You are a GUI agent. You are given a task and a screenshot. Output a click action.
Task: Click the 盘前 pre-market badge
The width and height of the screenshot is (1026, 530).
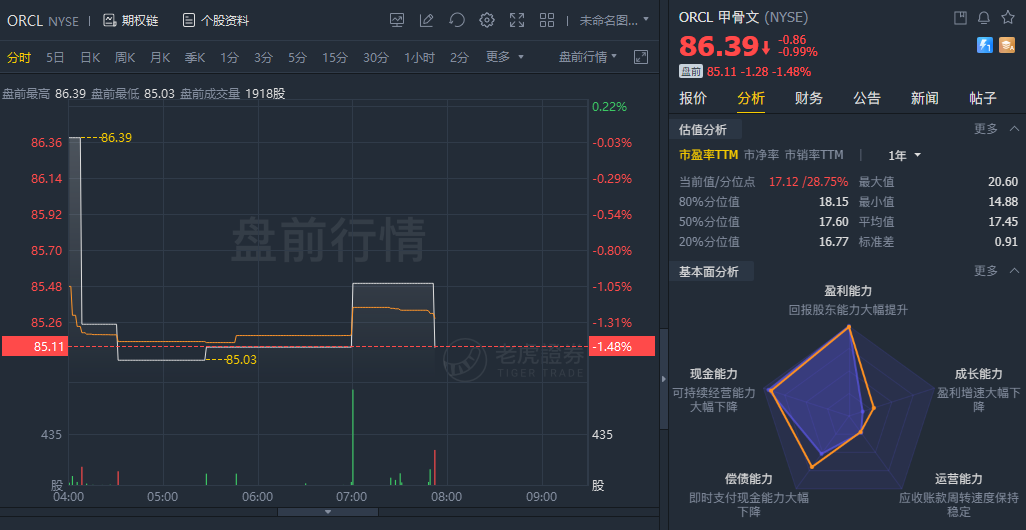691,71
